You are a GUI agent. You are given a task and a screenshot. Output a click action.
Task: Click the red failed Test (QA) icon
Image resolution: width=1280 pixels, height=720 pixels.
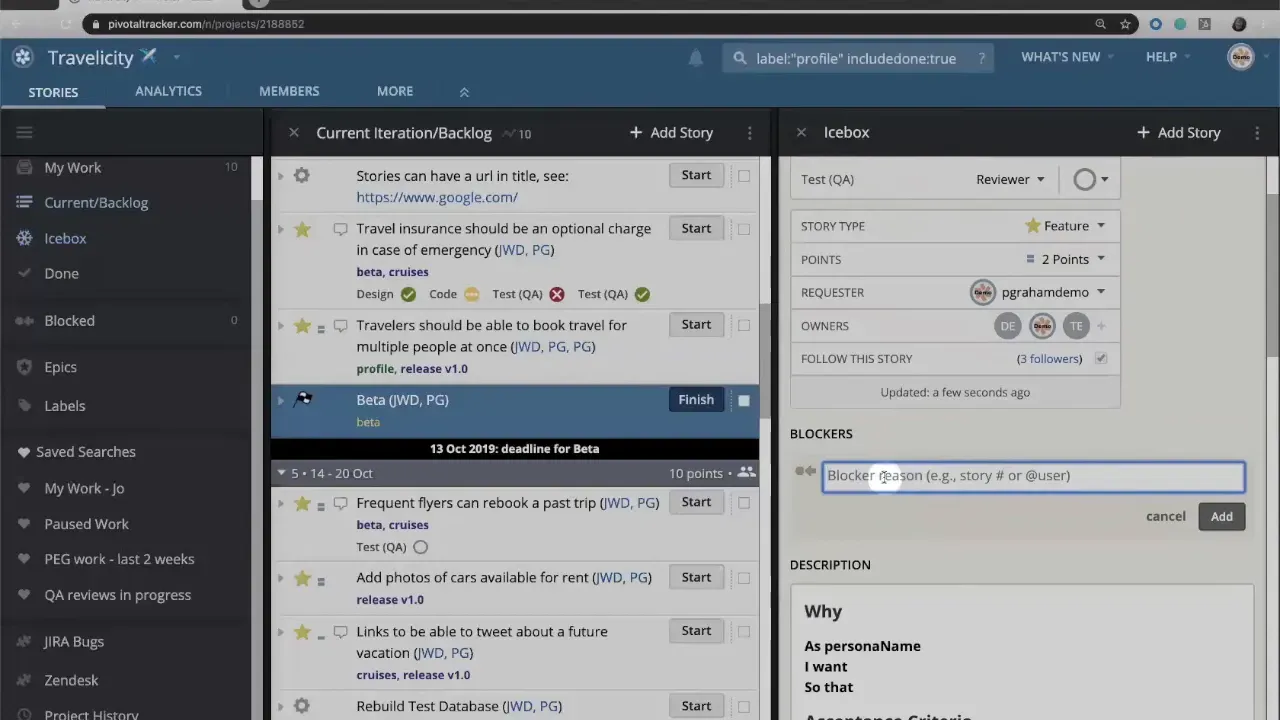(556, 294)
